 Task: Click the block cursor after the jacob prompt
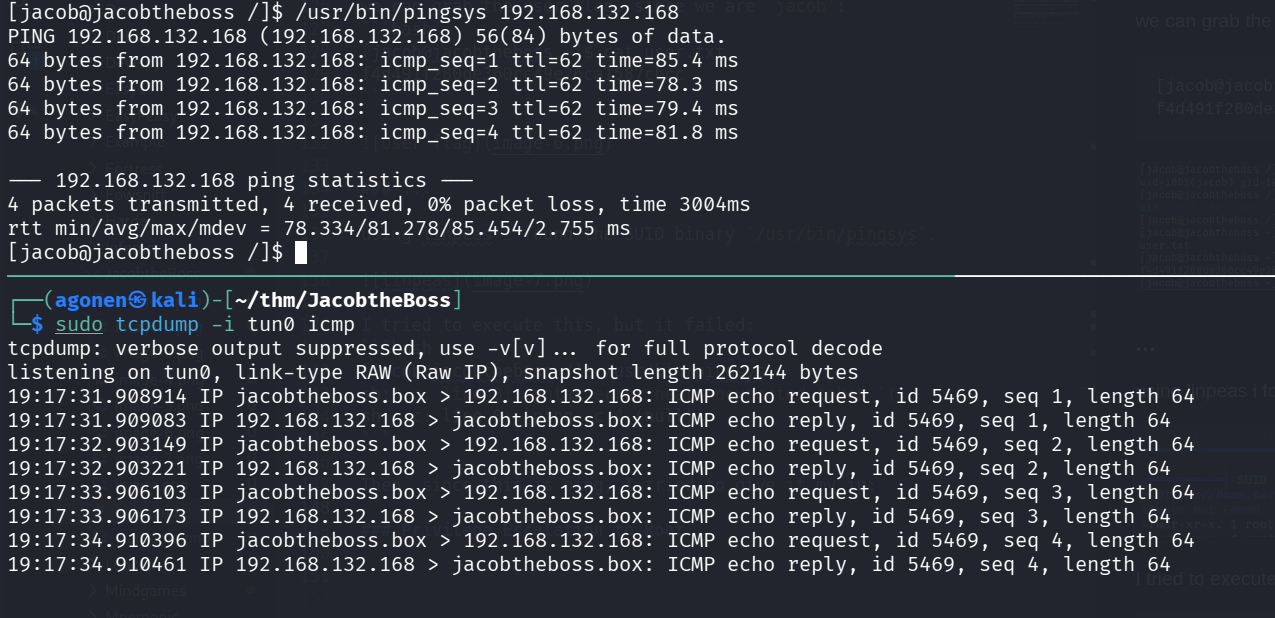point(301,252)
